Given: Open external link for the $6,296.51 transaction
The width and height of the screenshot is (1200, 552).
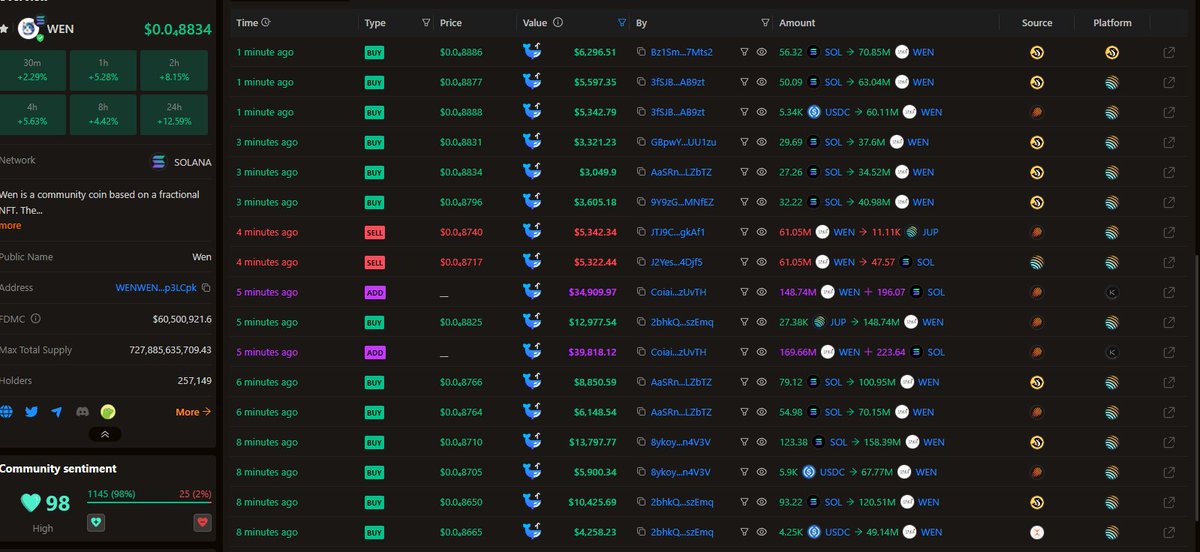Looking at the screenshot, I should pyautogui.click(x=1169, y=52).
